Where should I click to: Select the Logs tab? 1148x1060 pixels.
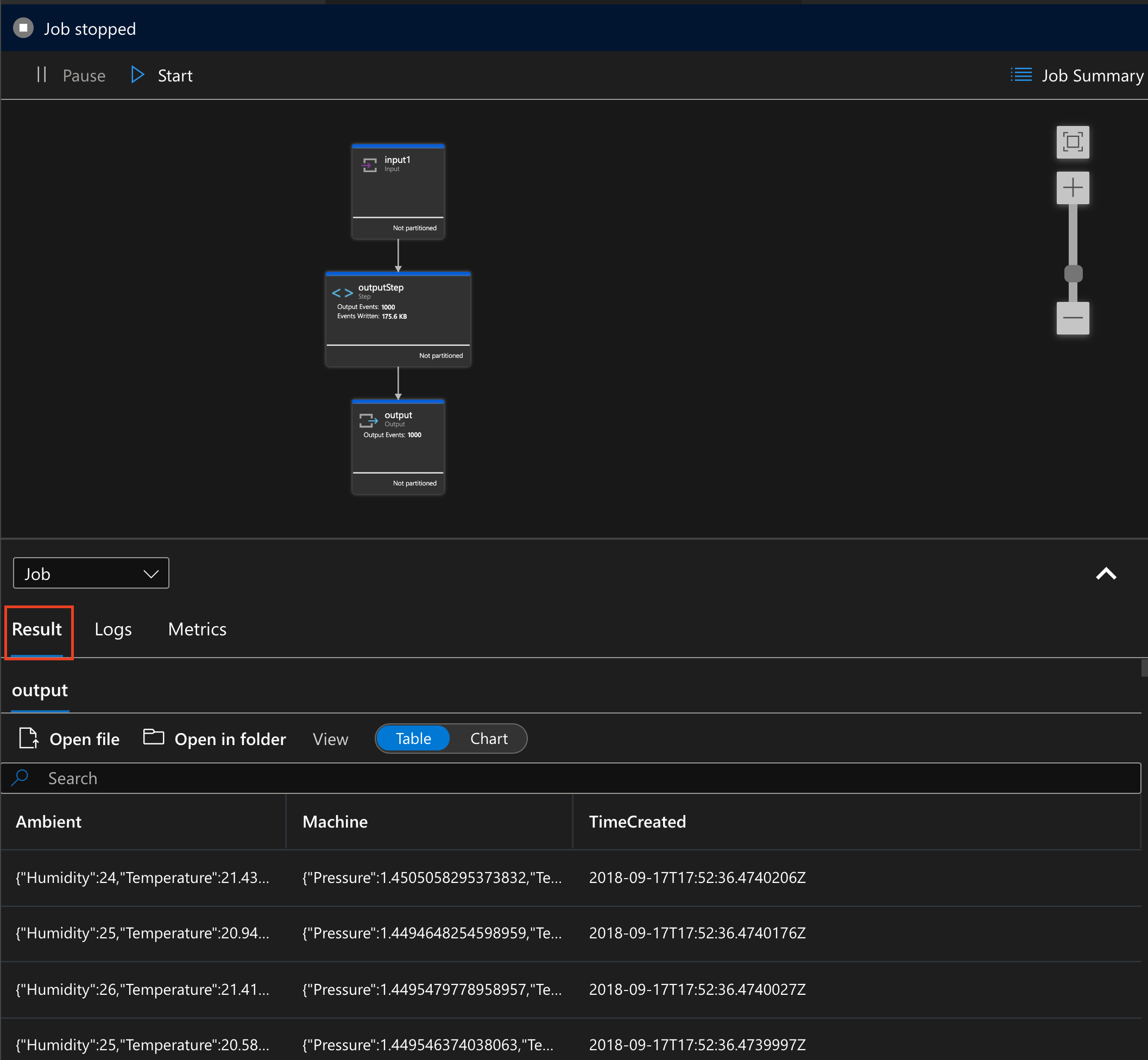click(x=113, y=629)
